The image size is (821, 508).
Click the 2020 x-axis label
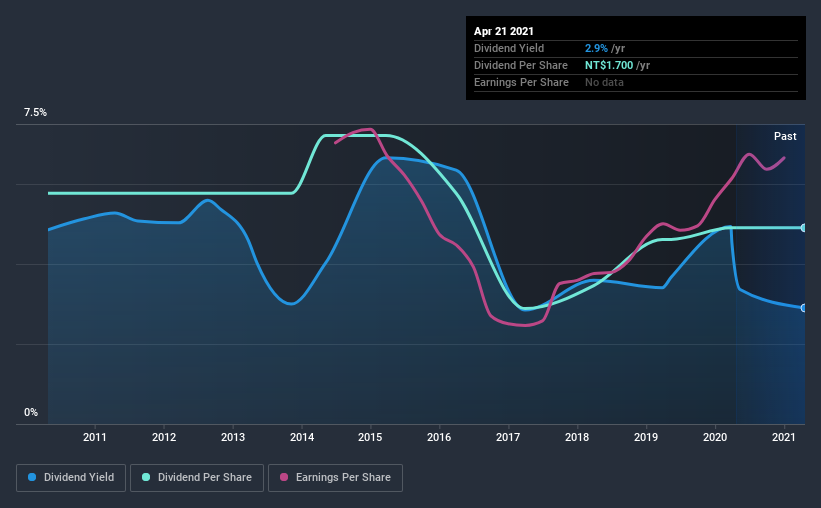tap(715, 437)
